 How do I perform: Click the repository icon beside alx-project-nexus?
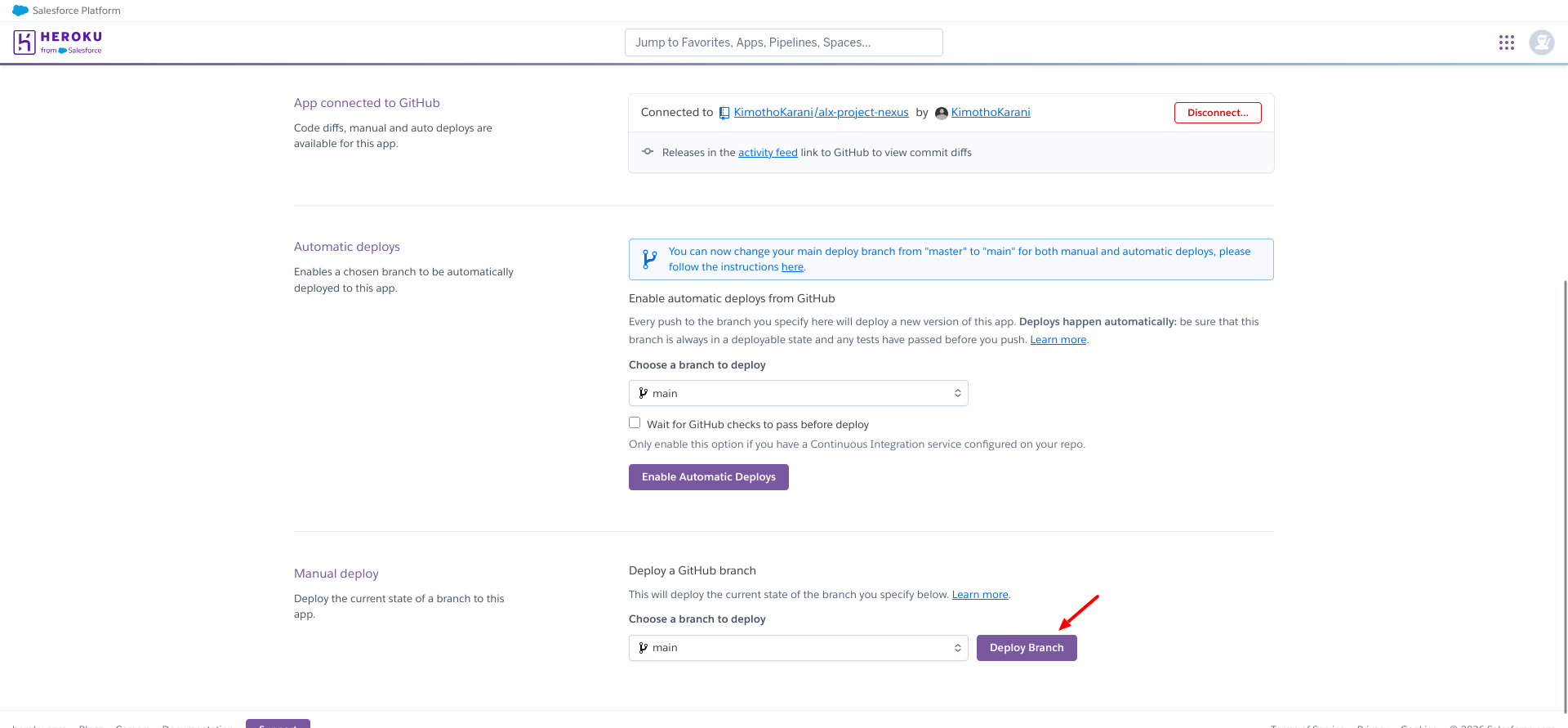point(724,113)
